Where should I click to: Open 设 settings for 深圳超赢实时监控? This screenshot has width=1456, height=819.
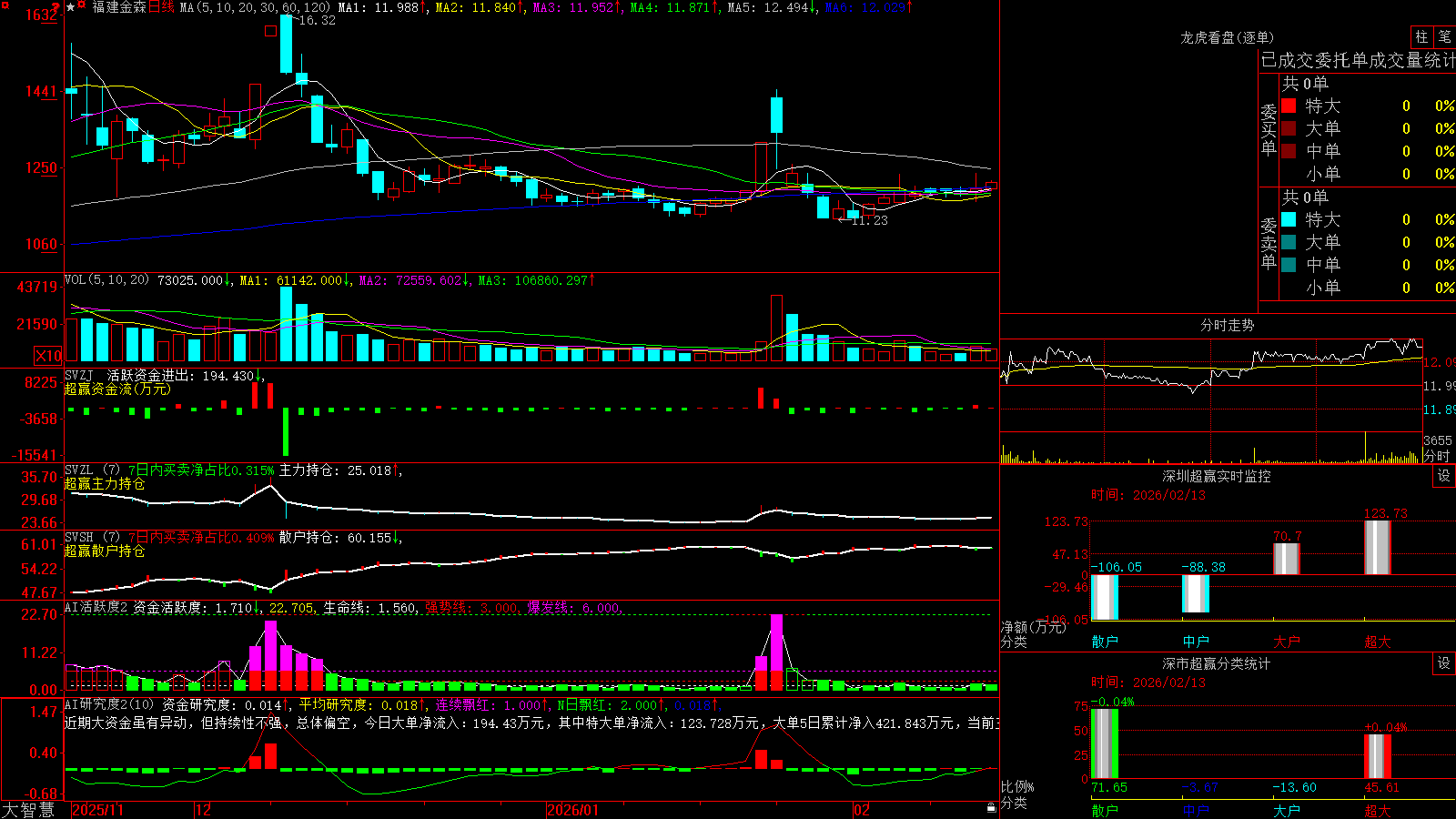(1444, 476)
